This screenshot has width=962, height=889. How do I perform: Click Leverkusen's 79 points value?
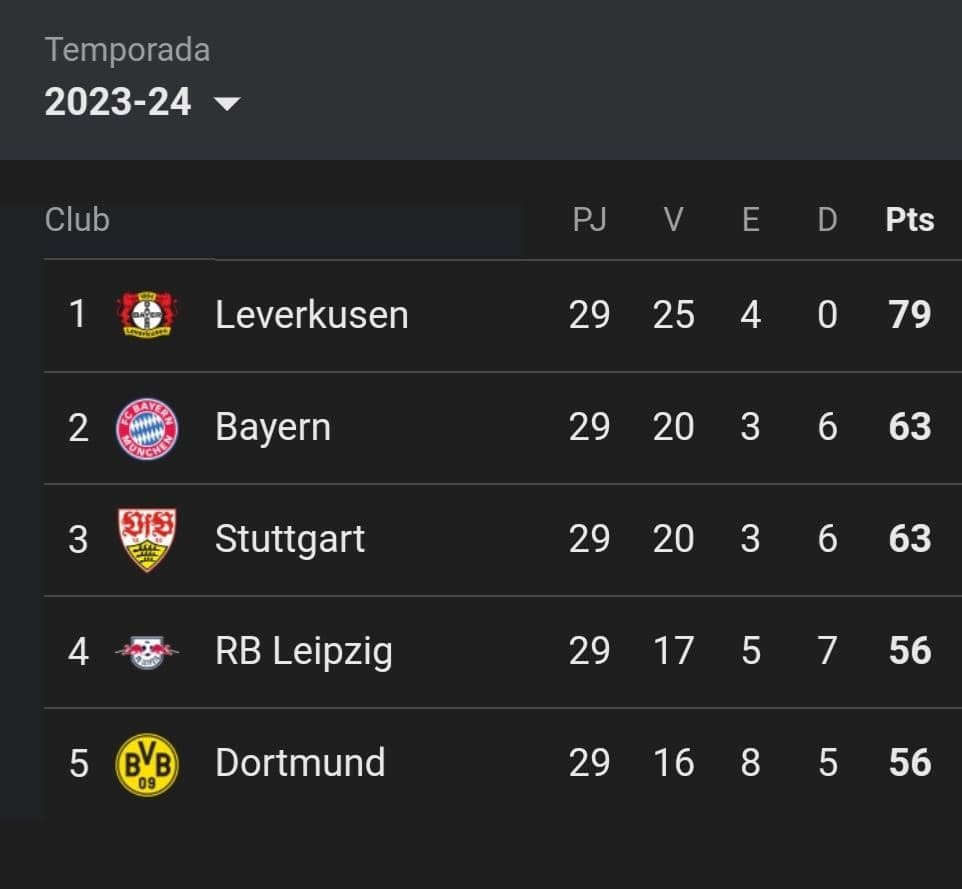coord(910,315)
